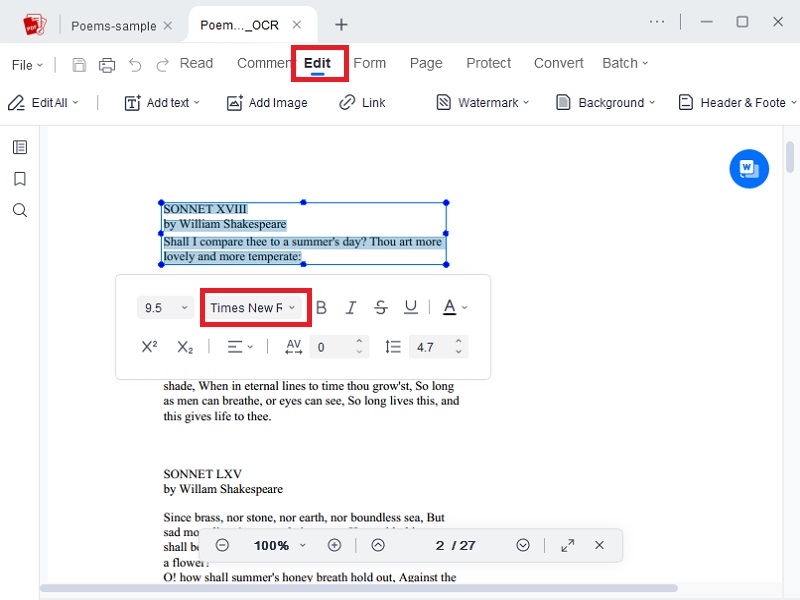The height and width of the screenshot is (600, 800).
Task: Open a new tab with plus button
Action: [x=341, y=24]
